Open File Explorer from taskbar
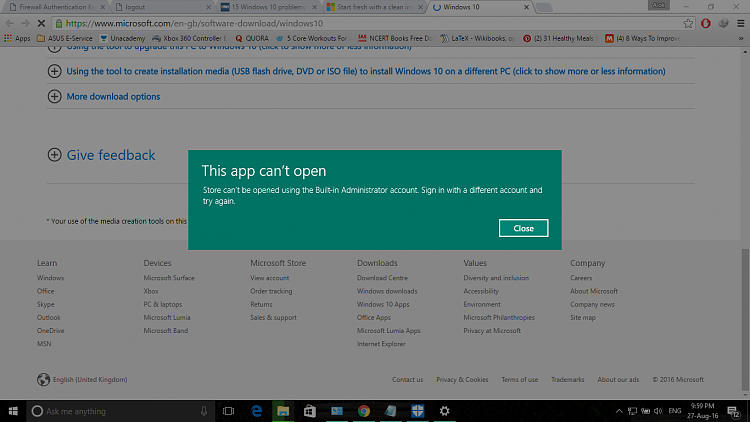 pyautogui.click(x=283, y=411)
